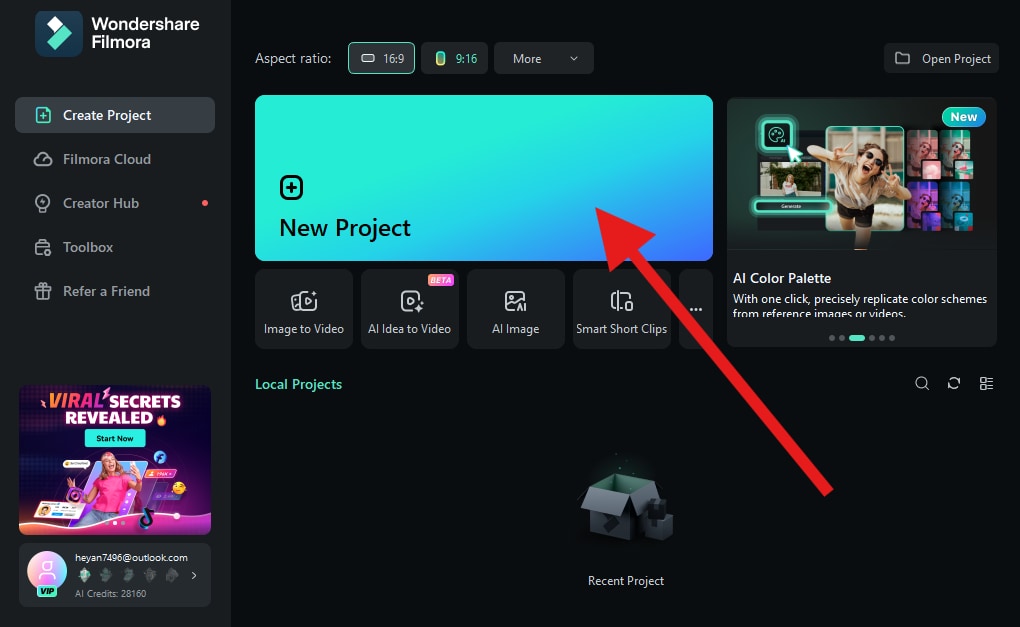
Task: Select the highlighted carousel page indicator
Action: coord(857,338)
